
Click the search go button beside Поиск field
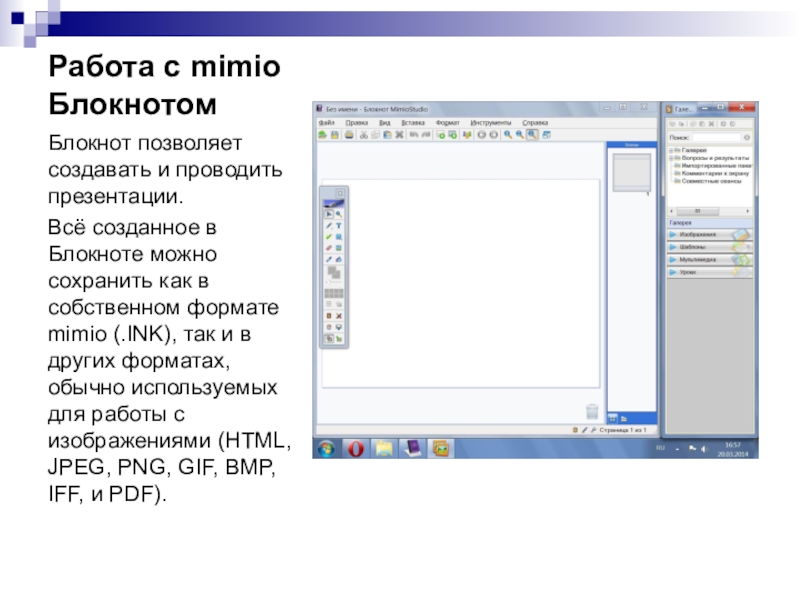pyautogui.click(x=746, y=137)
